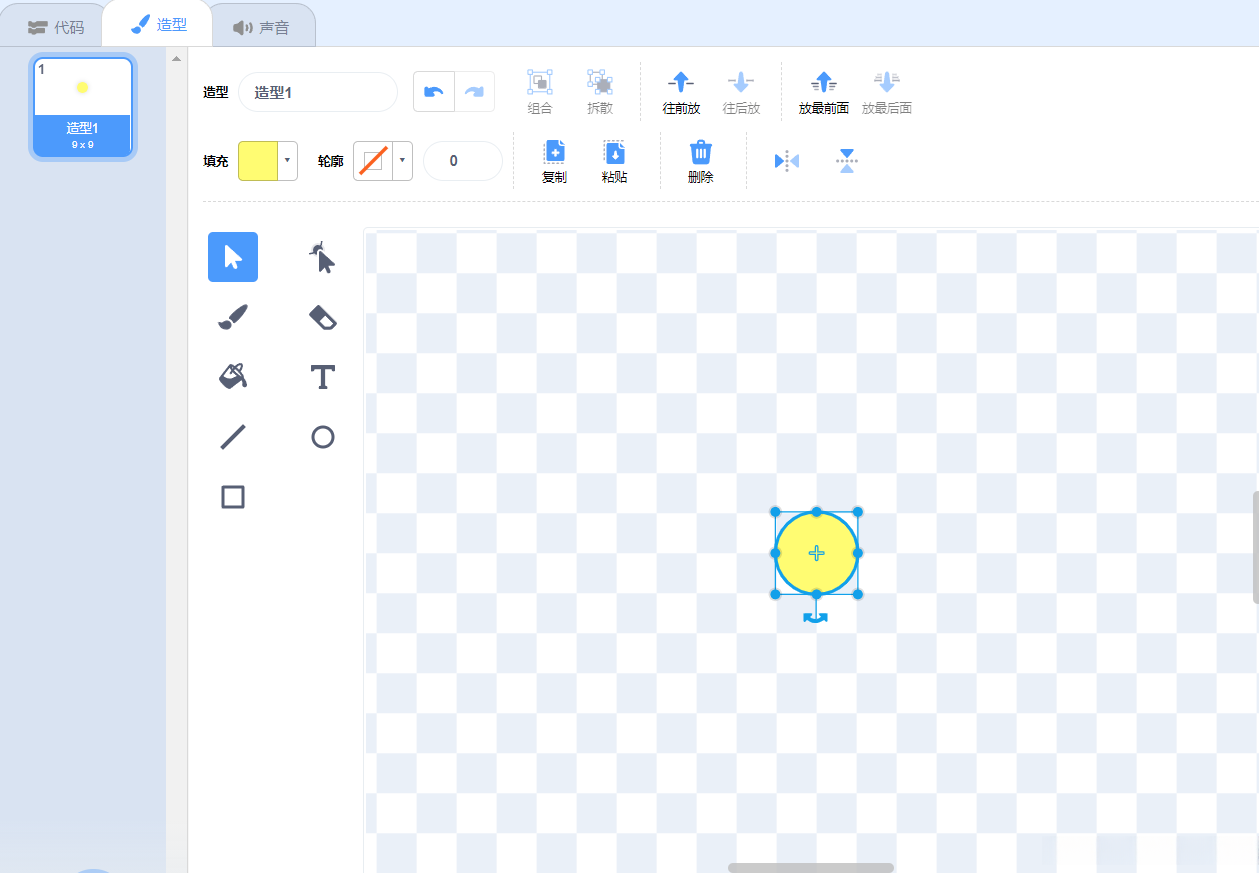Viewport: 1259px width, 873px height.
Task: Select the Eraser tool
Action: (x=322, y=317)
